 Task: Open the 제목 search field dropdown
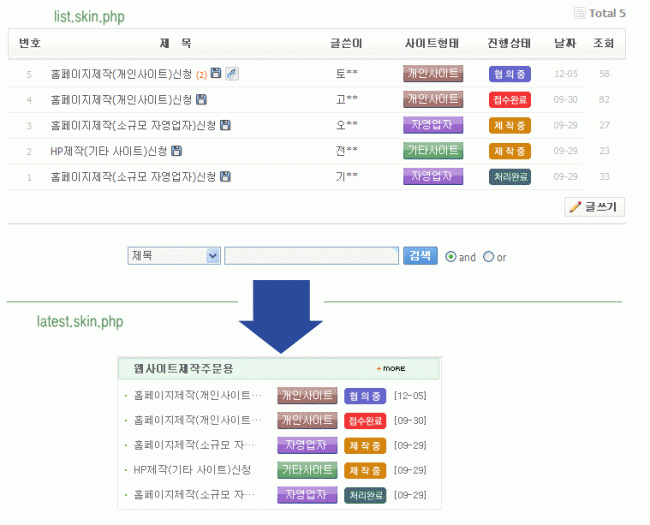point(174,256)
